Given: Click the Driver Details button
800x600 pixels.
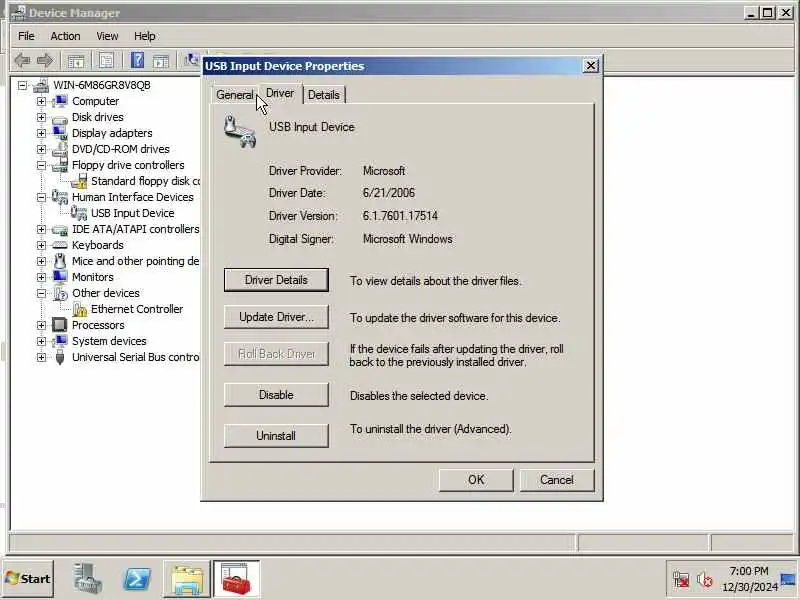Looking at the screenshot, I should click(276, 280).
